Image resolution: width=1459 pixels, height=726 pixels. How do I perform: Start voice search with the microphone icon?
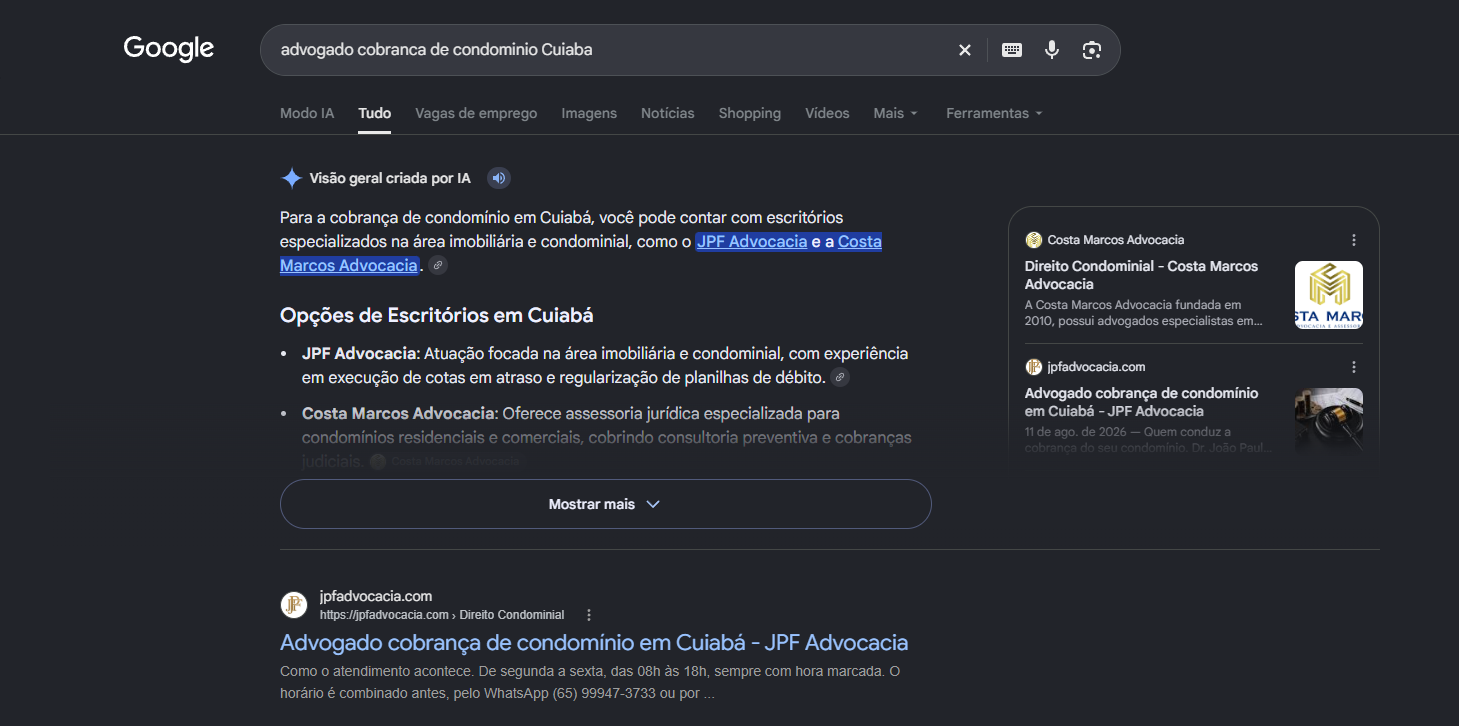pos(1052,50)
